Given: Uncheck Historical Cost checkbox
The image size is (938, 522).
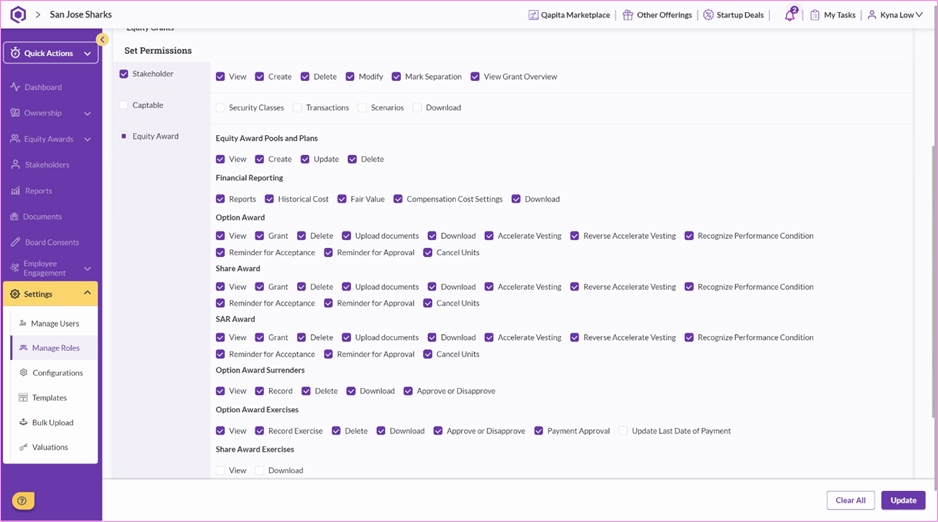Looking at the screenshot, I should [269, 199].
